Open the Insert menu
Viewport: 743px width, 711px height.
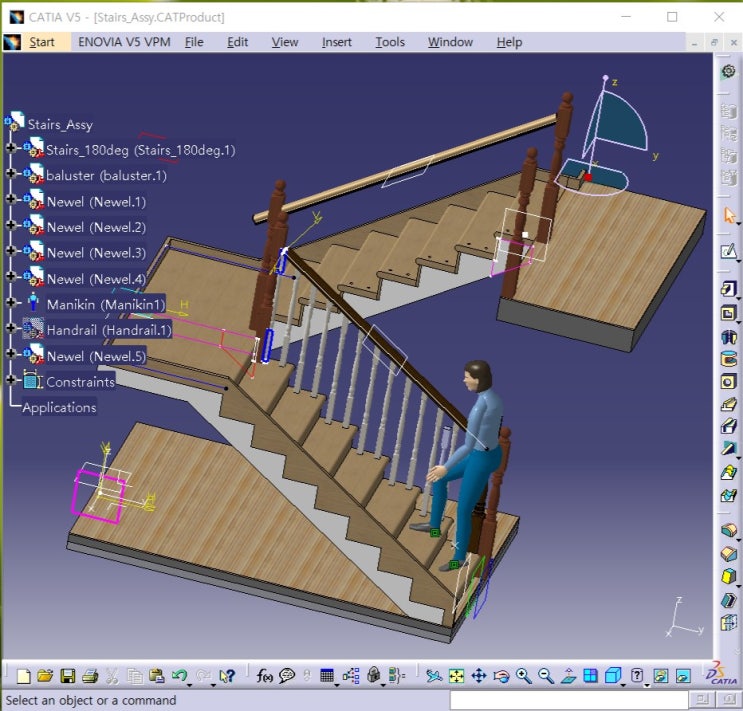(336, 42)
